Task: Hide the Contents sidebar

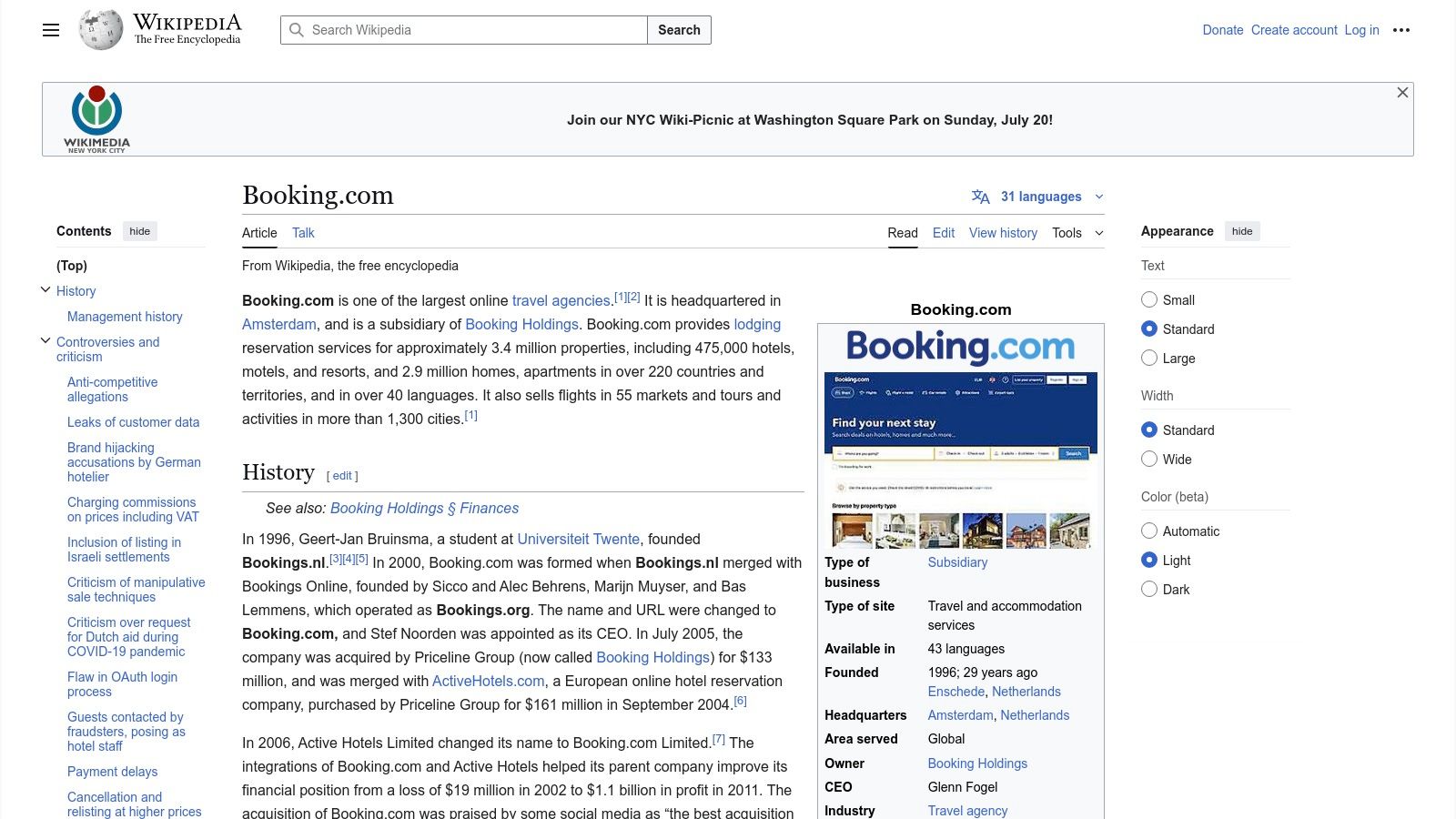Action: tap(140, 231)
